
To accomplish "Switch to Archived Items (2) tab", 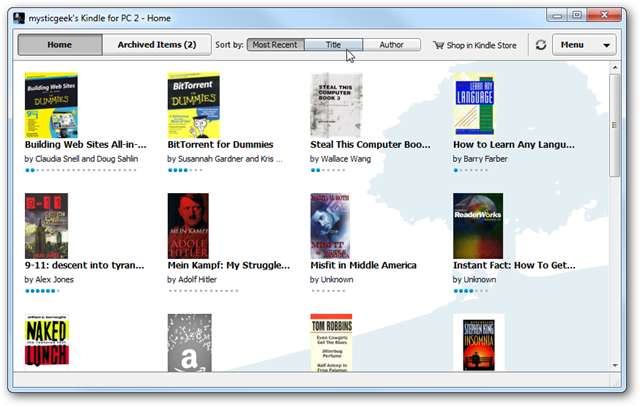I will pos(157,44).
